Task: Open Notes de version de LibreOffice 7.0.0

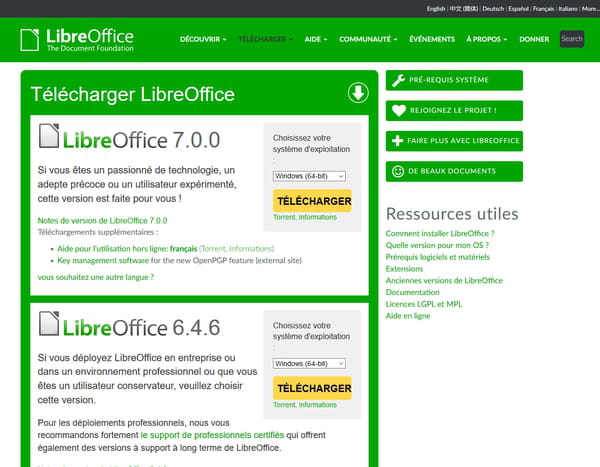Action: tap(102, 220)
